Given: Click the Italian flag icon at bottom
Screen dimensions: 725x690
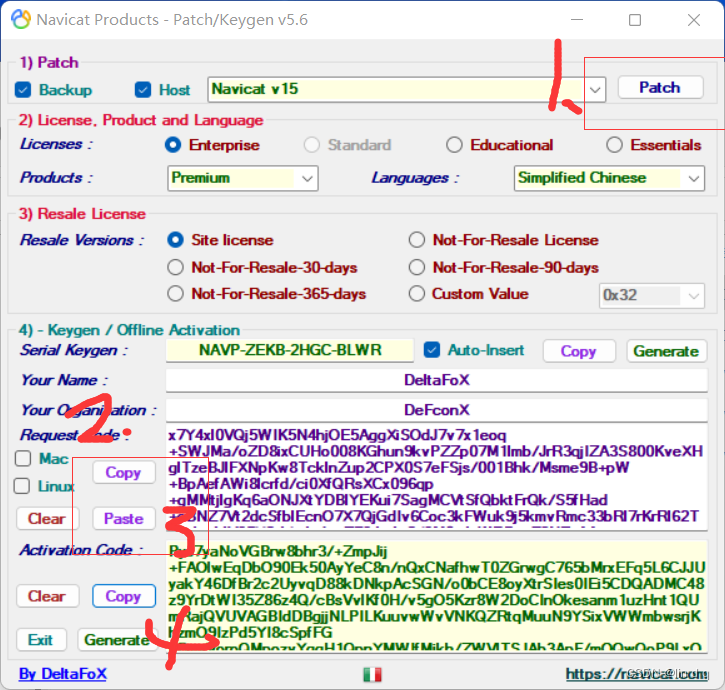Looking at the screenshot, I should (372, 674).
